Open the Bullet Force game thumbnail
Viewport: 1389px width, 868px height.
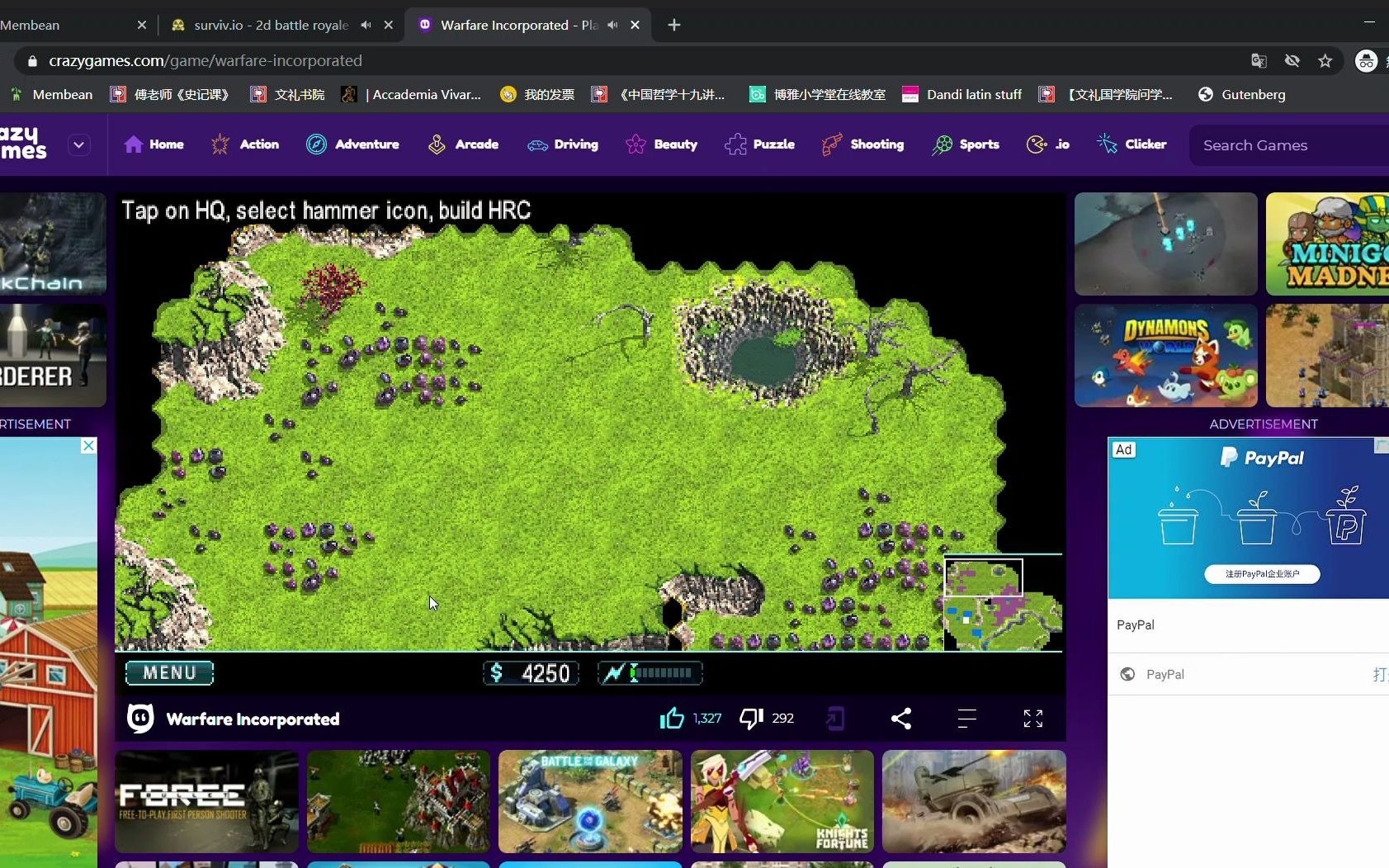pos(206,801)
